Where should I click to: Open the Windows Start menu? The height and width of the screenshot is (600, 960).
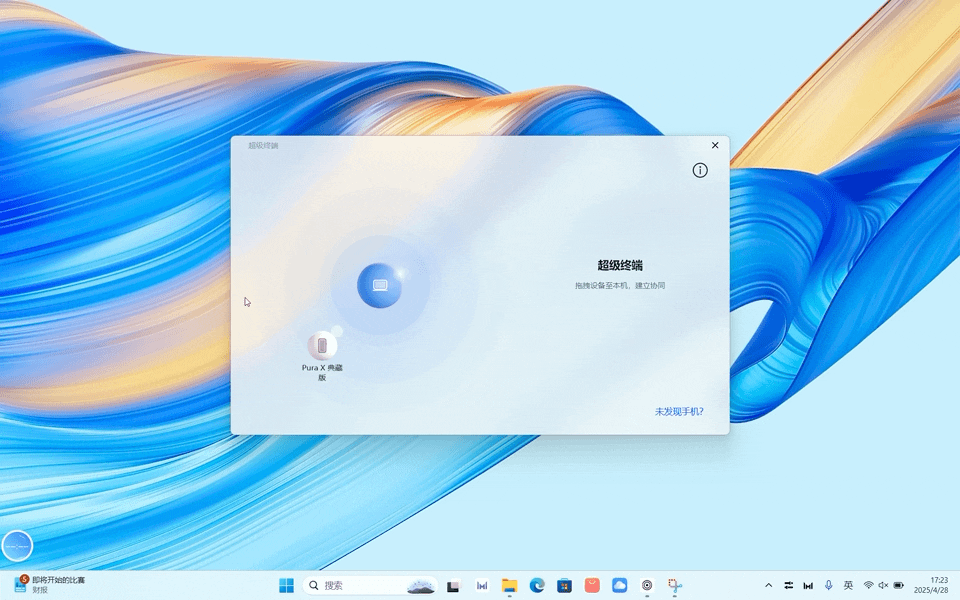click(287, 585)
